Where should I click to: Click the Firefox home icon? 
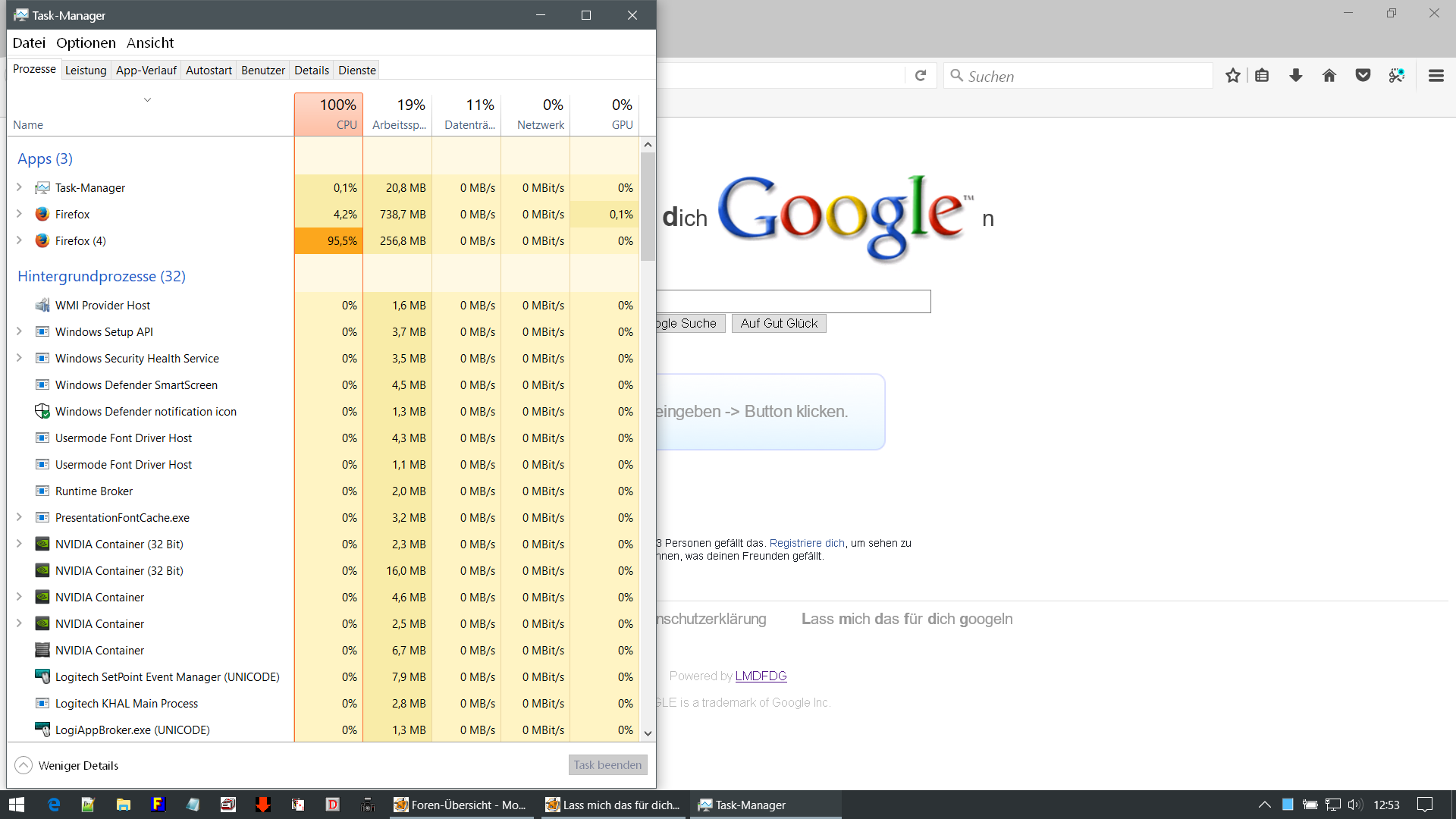click(x=1329, y=76)
